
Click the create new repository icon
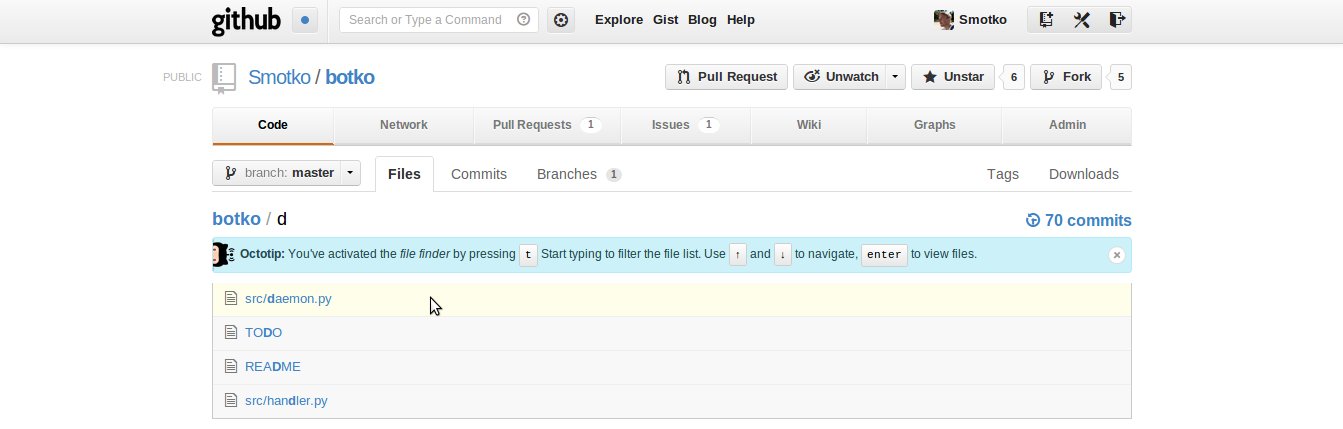tap(1046, 20)
